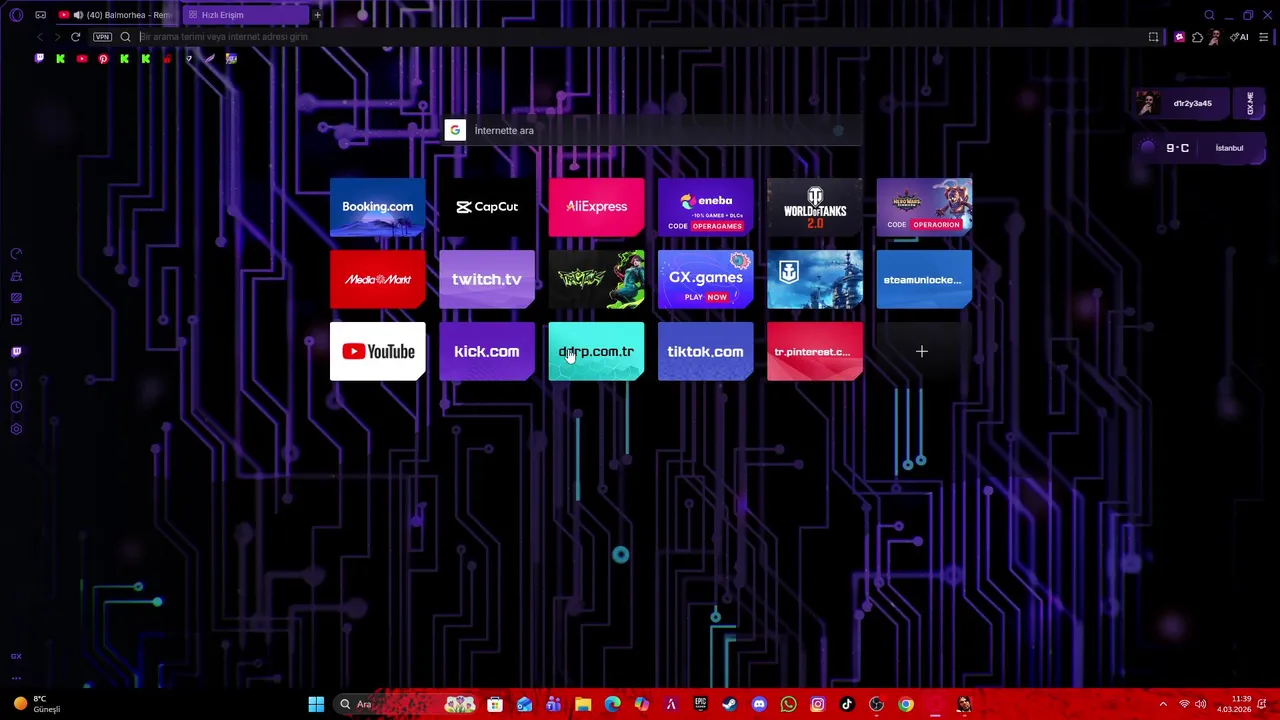Open the Pinterest bookmark in bookmarks bar
Screen dimensions: 1280x720
pyautogui.click(x=103, y=59)
